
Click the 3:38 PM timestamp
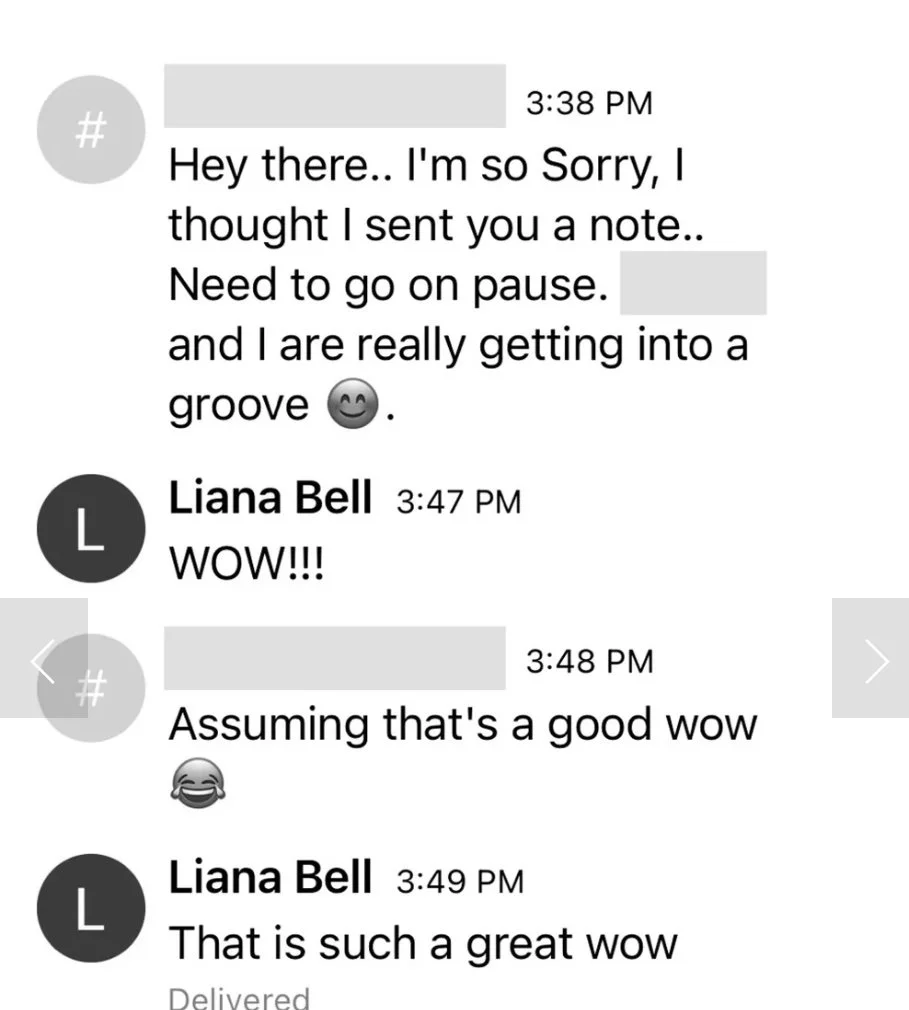[x=589, y=103]
